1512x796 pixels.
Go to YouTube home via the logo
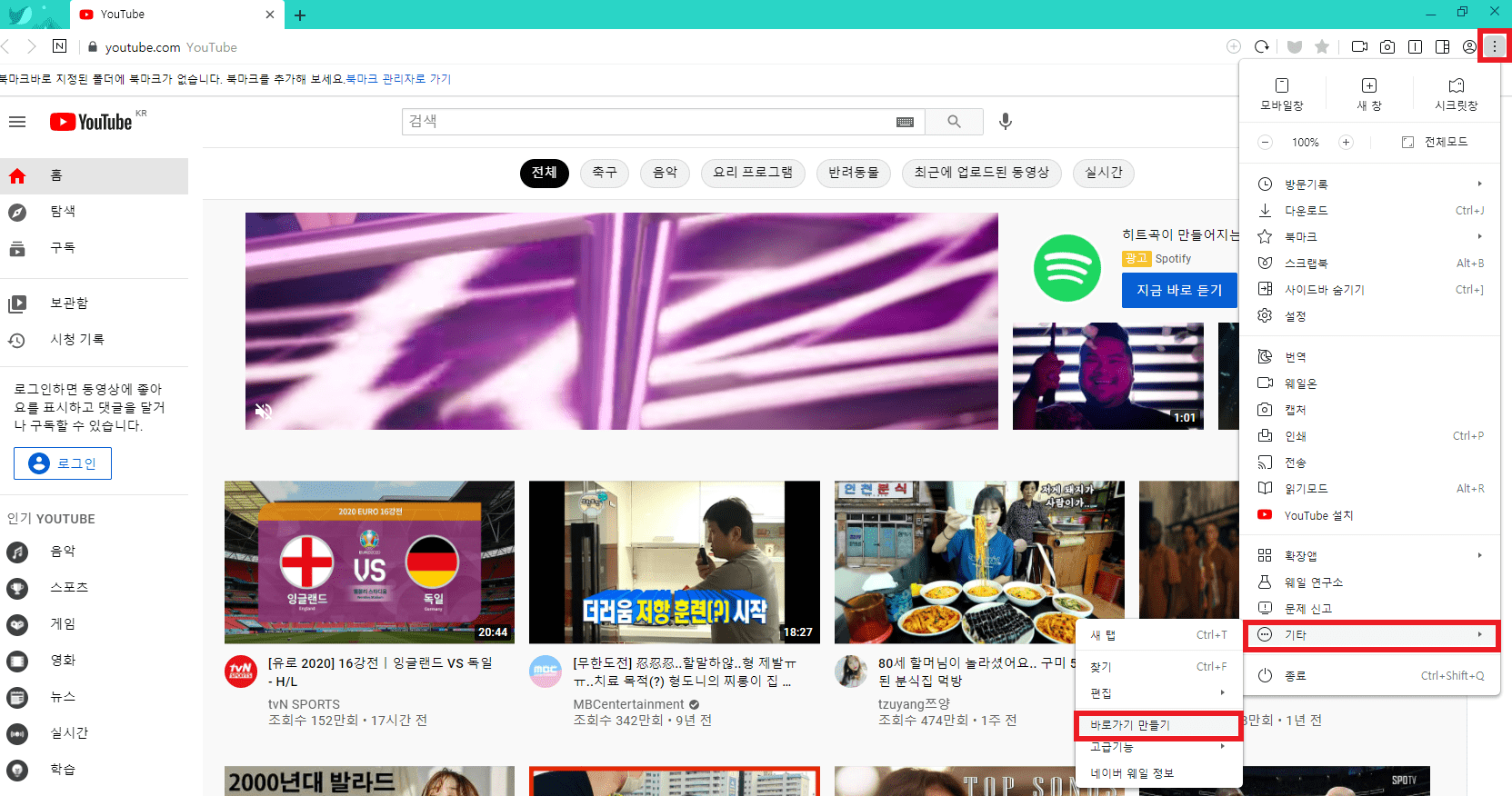tap(92, 122)
